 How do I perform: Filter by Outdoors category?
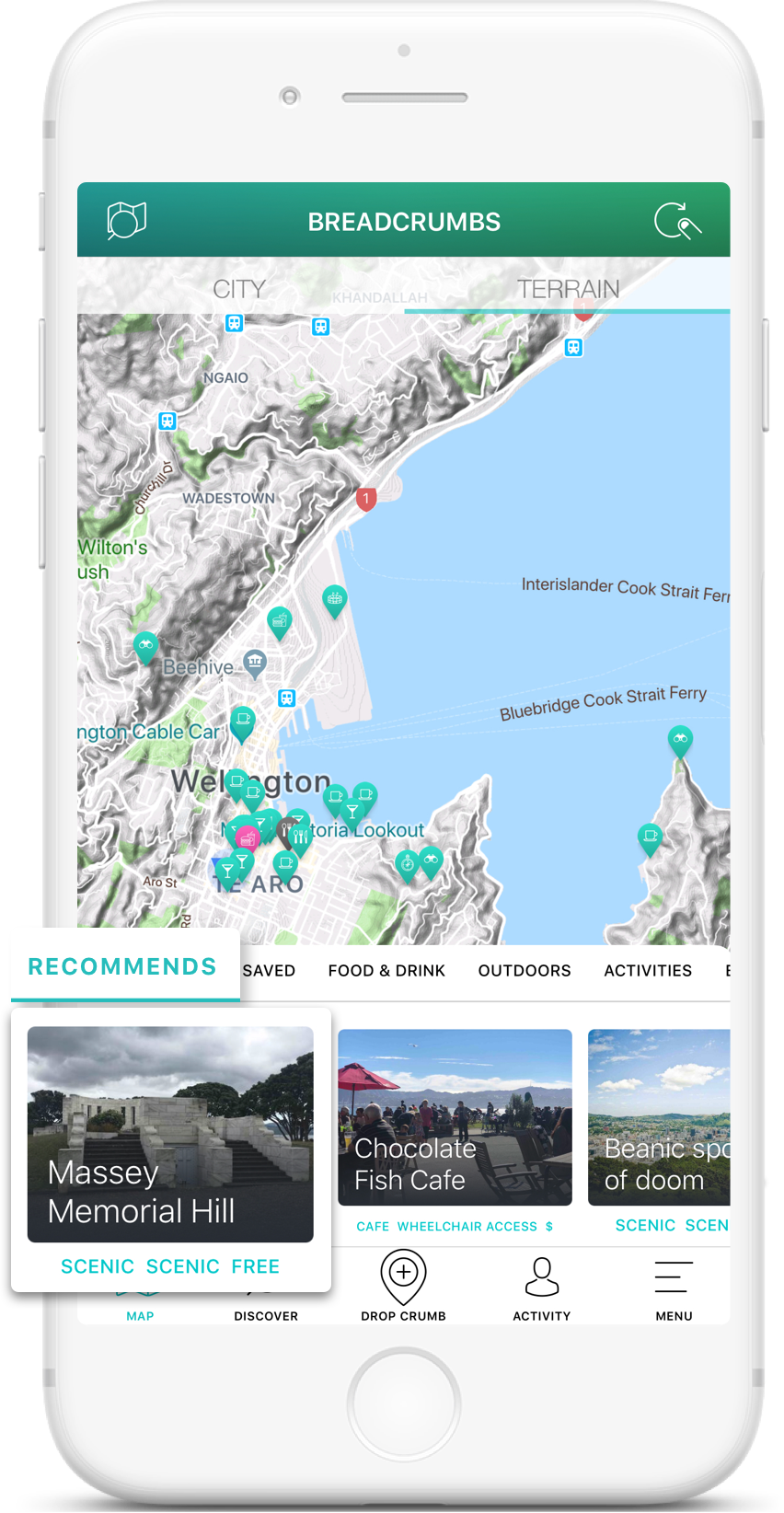[x=525, y=971]
